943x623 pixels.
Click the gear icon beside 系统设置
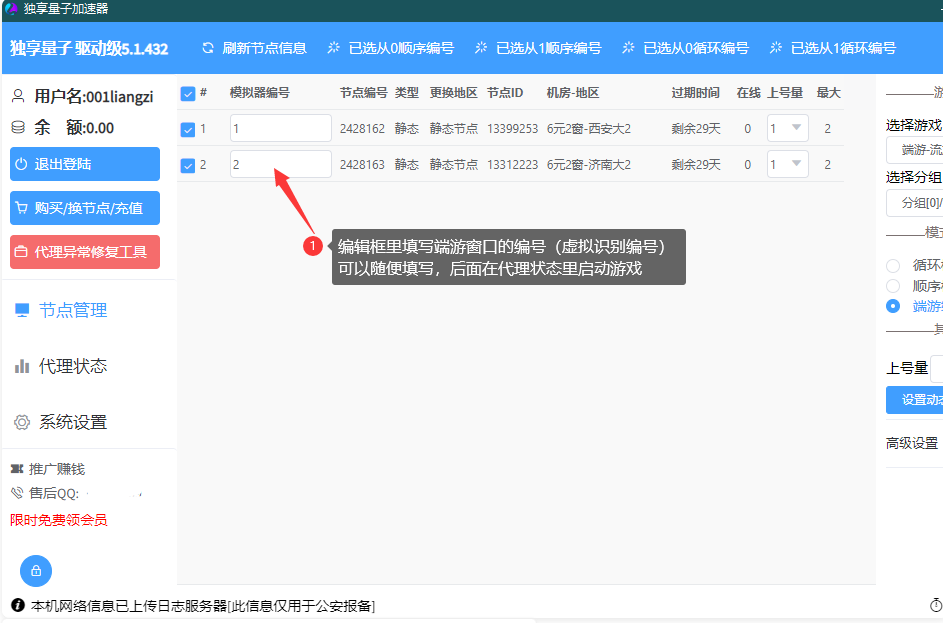tap(22, 422)
